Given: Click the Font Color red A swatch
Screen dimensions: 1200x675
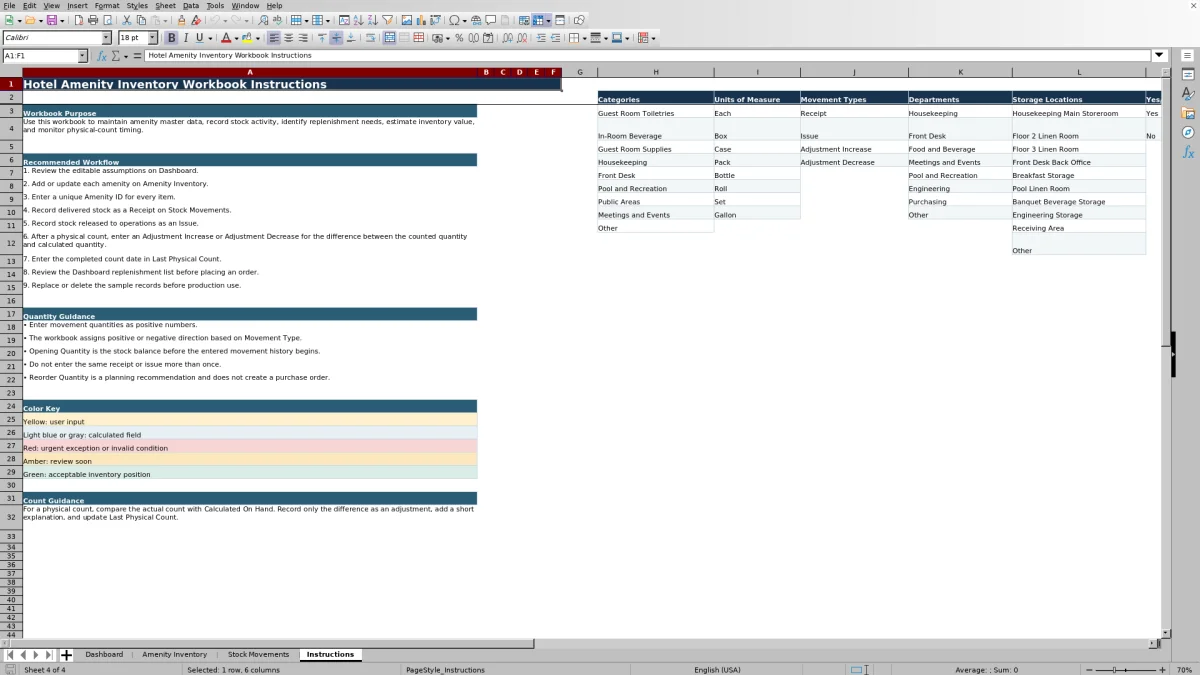Looking at the screenshot, I should (x=226, y=38).
